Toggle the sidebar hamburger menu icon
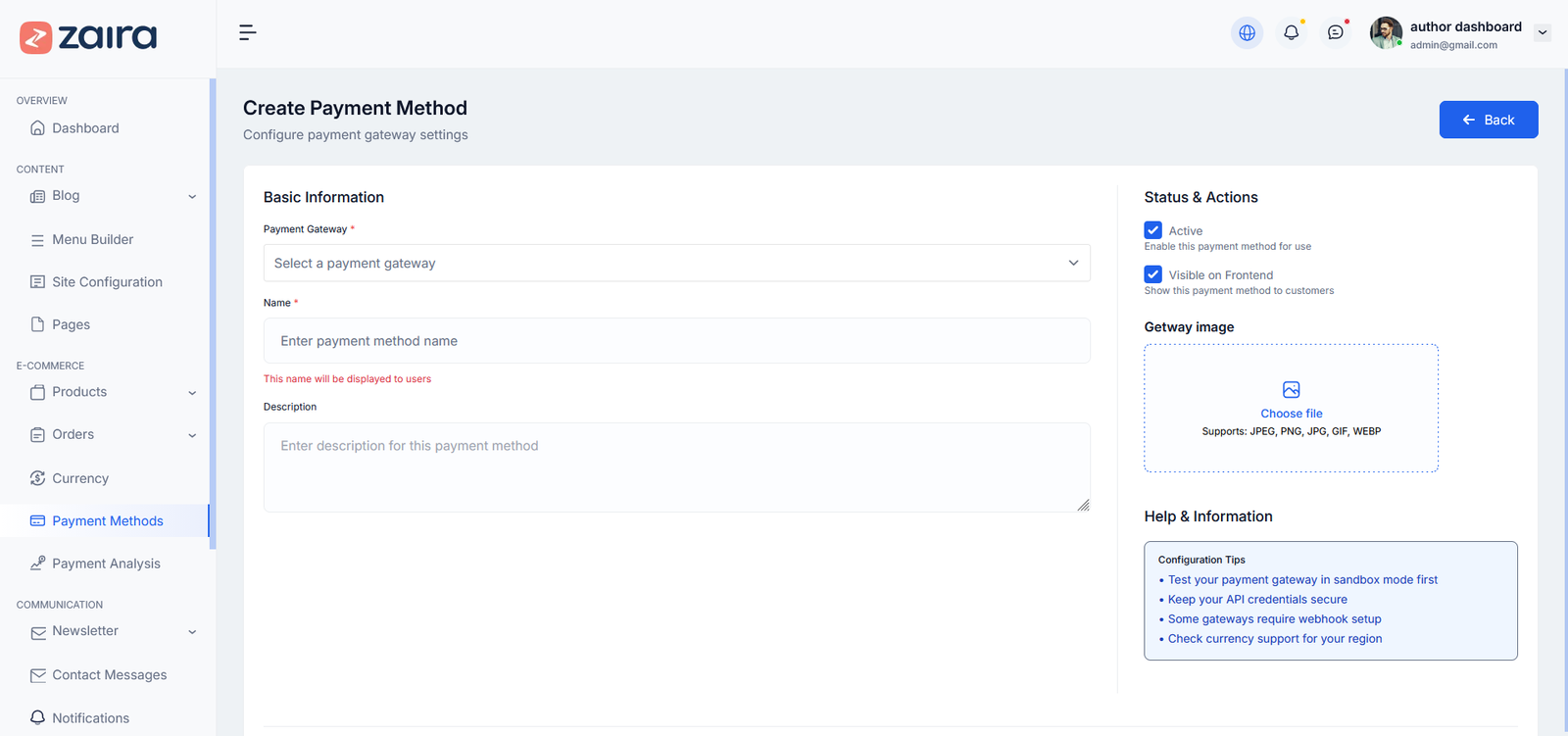 pyautogui.click(x=248, y=32)
